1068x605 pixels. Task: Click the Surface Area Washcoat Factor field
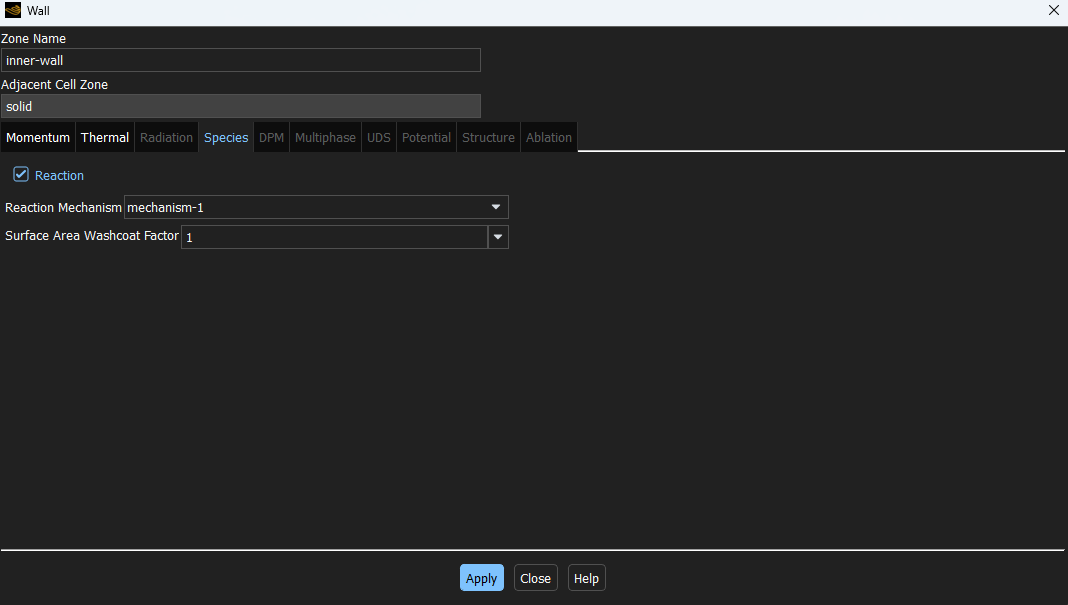334,237
